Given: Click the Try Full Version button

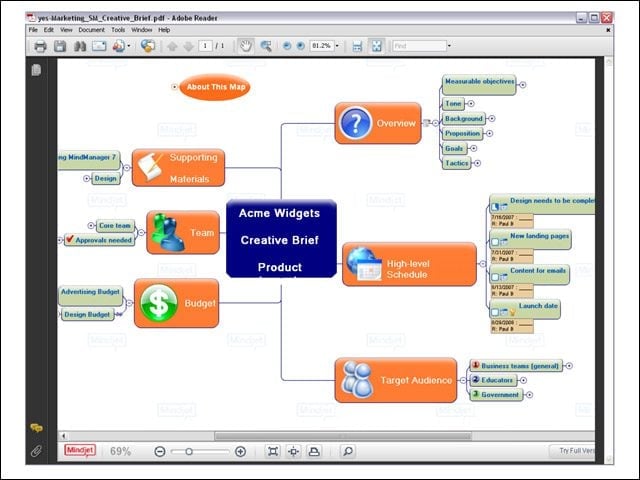Looking at the screenshot, I should [573, 451].
